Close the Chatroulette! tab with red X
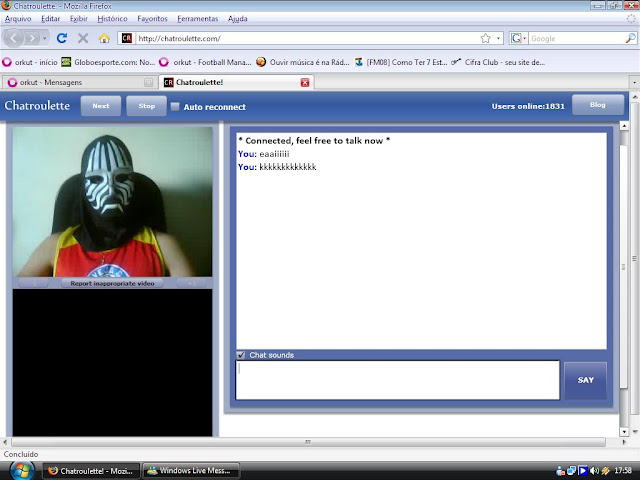The height and width of the screenshot is (480, 640). click(x=305, y=82)
